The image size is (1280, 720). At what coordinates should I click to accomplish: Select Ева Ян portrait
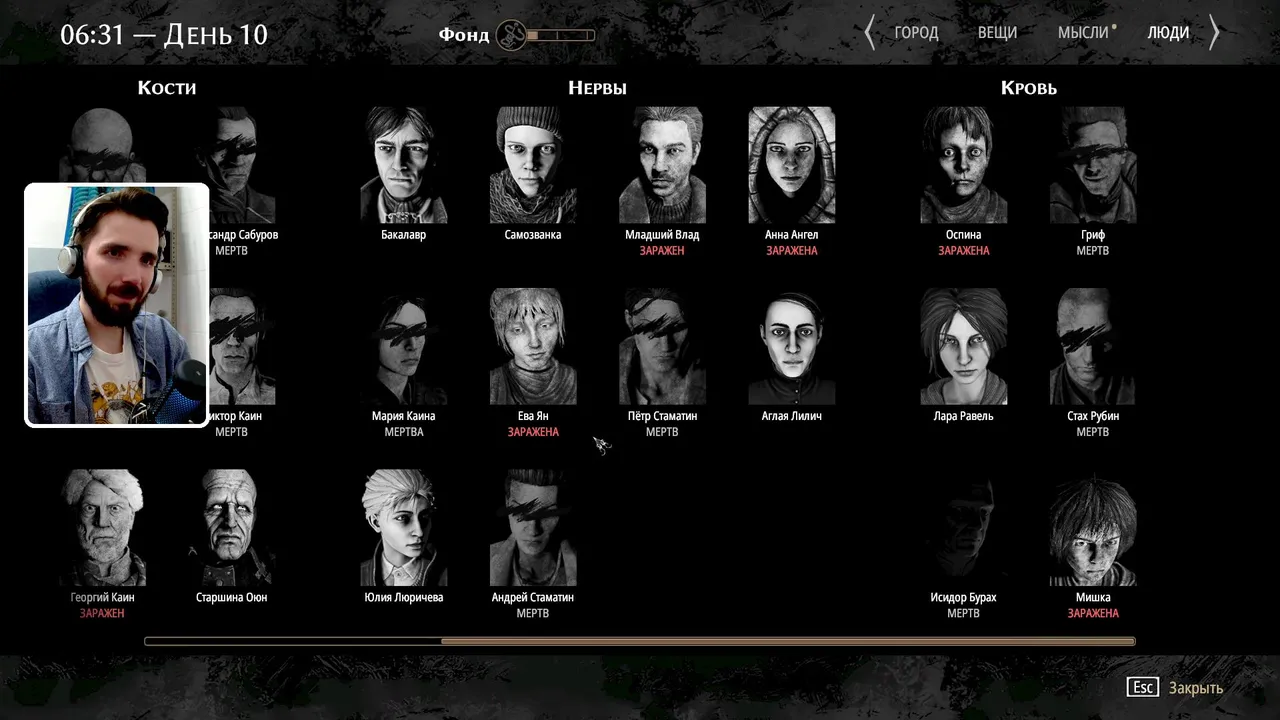pos(533,346)
